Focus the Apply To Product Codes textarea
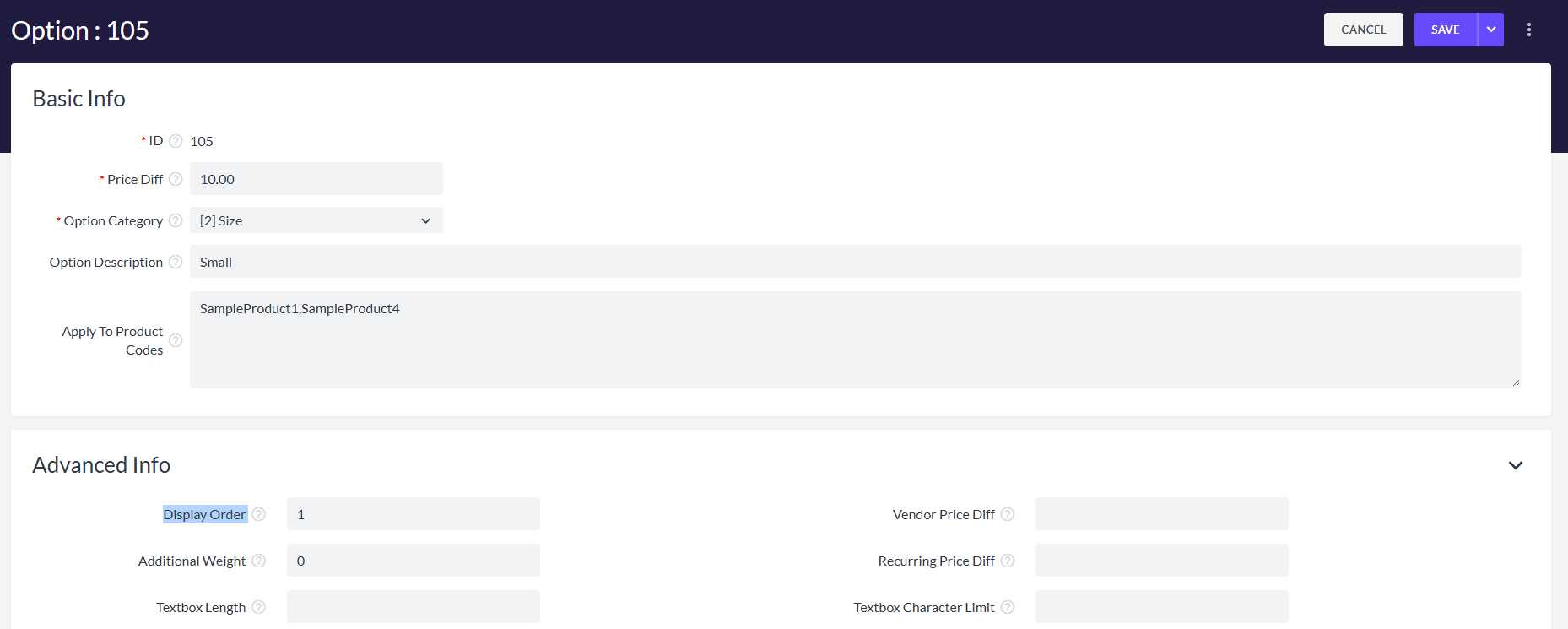This screenshot has width=1568, height=629. click(x=854, y=339)
